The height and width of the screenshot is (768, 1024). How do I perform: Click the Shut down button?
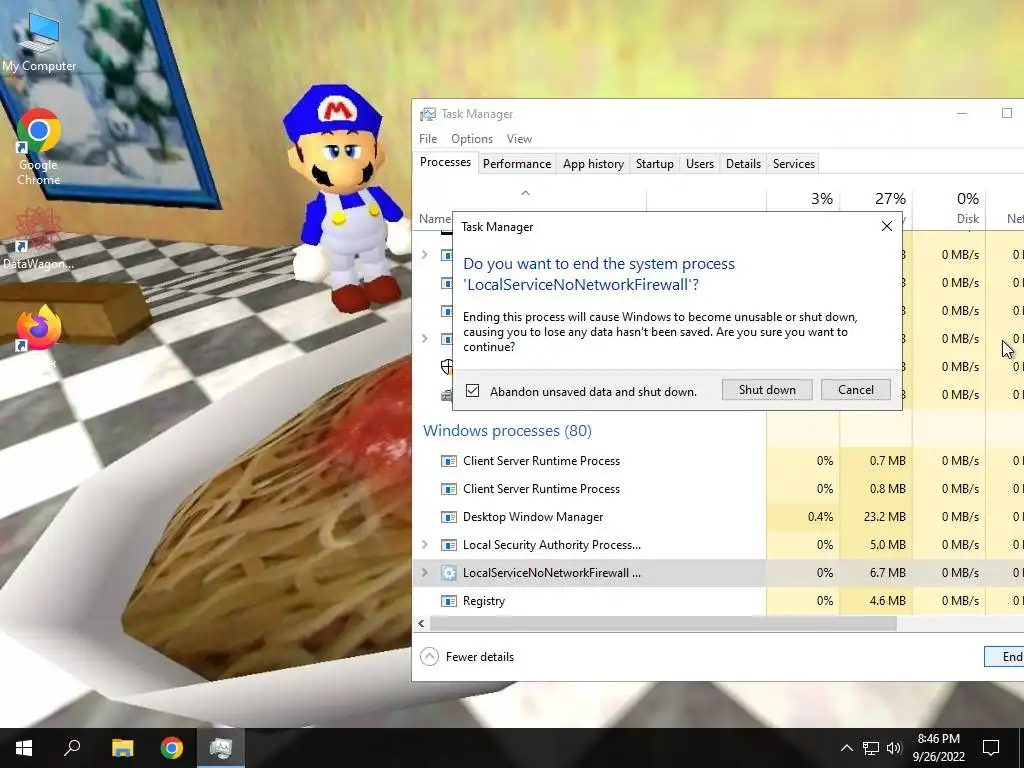click(767, 390)
